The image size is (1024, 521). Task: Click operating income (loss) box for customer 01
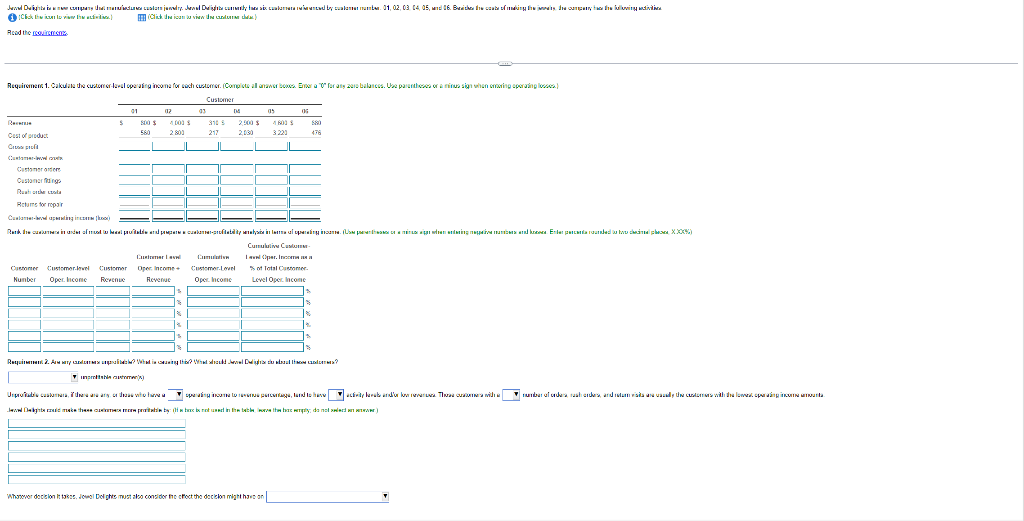click(x=135, y=215)
